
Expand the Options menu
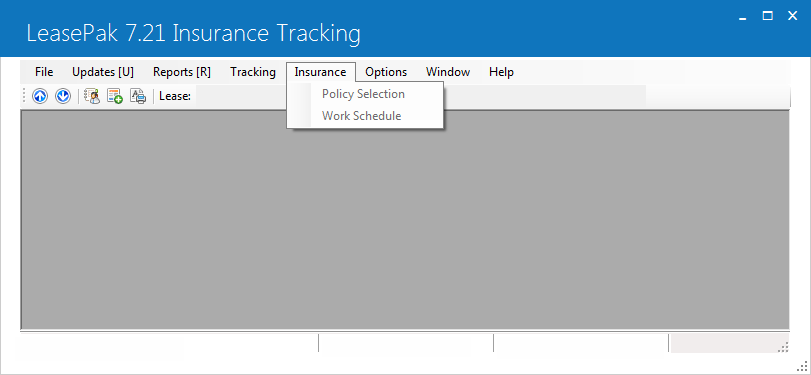(386, 72)
